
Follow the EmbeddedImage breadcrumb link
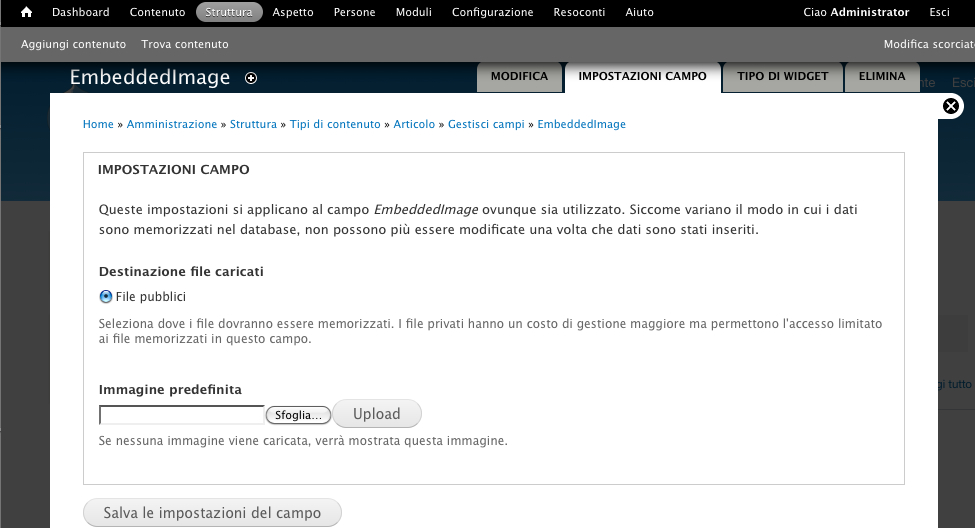click(x=581, y=124)
